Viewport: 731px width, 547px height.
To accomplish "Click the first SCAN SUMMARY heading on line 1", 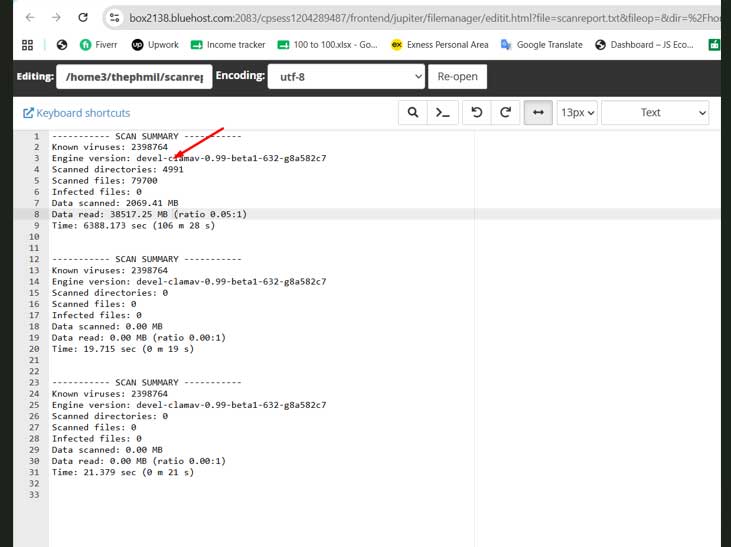I will (x=147, y=136).
